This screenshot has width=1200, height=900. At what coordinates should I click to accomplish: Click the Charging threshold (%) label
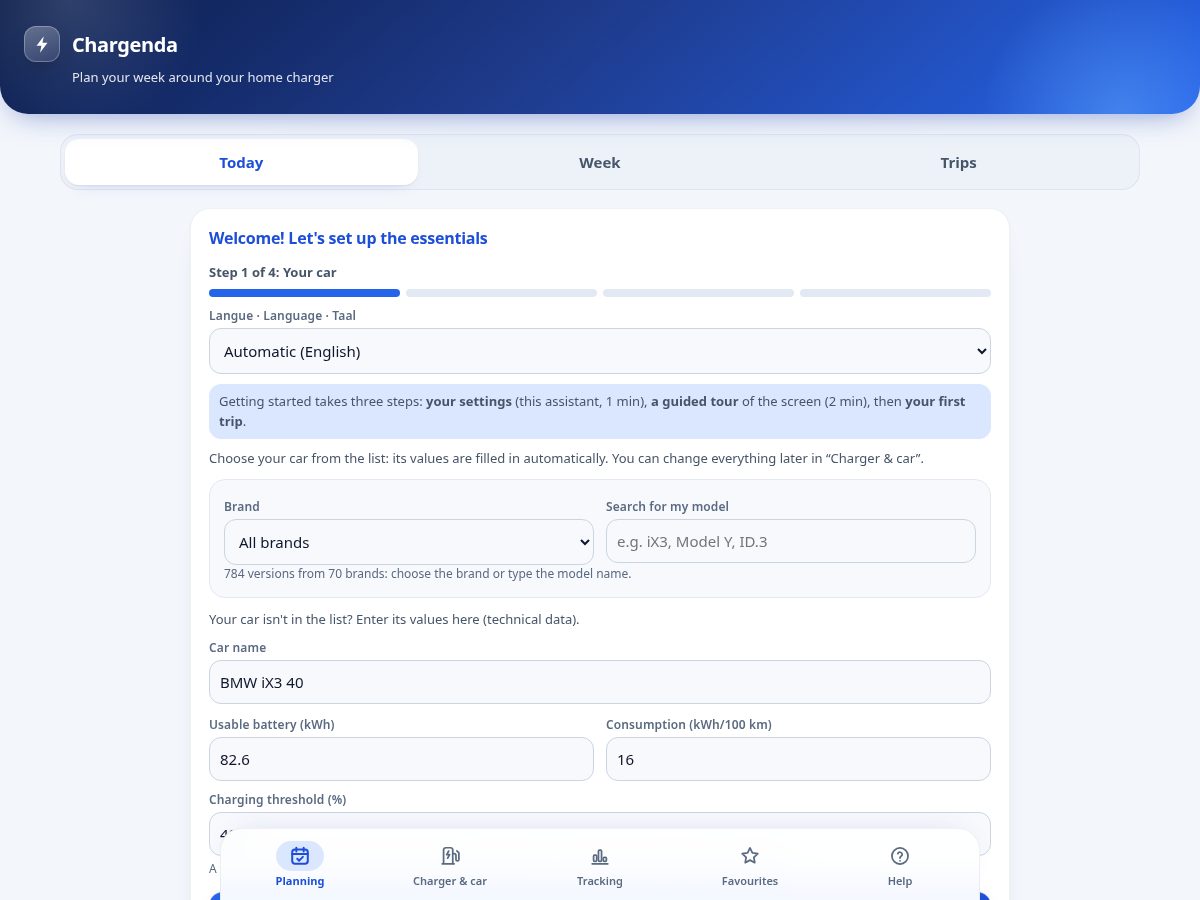278,800
